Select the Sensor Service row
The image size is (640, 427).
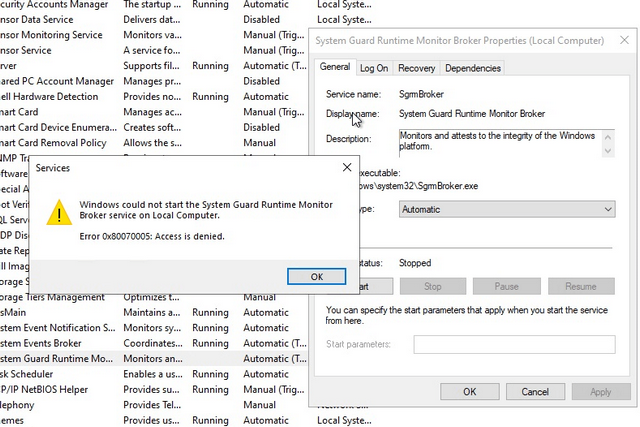(x=153, y=51)
